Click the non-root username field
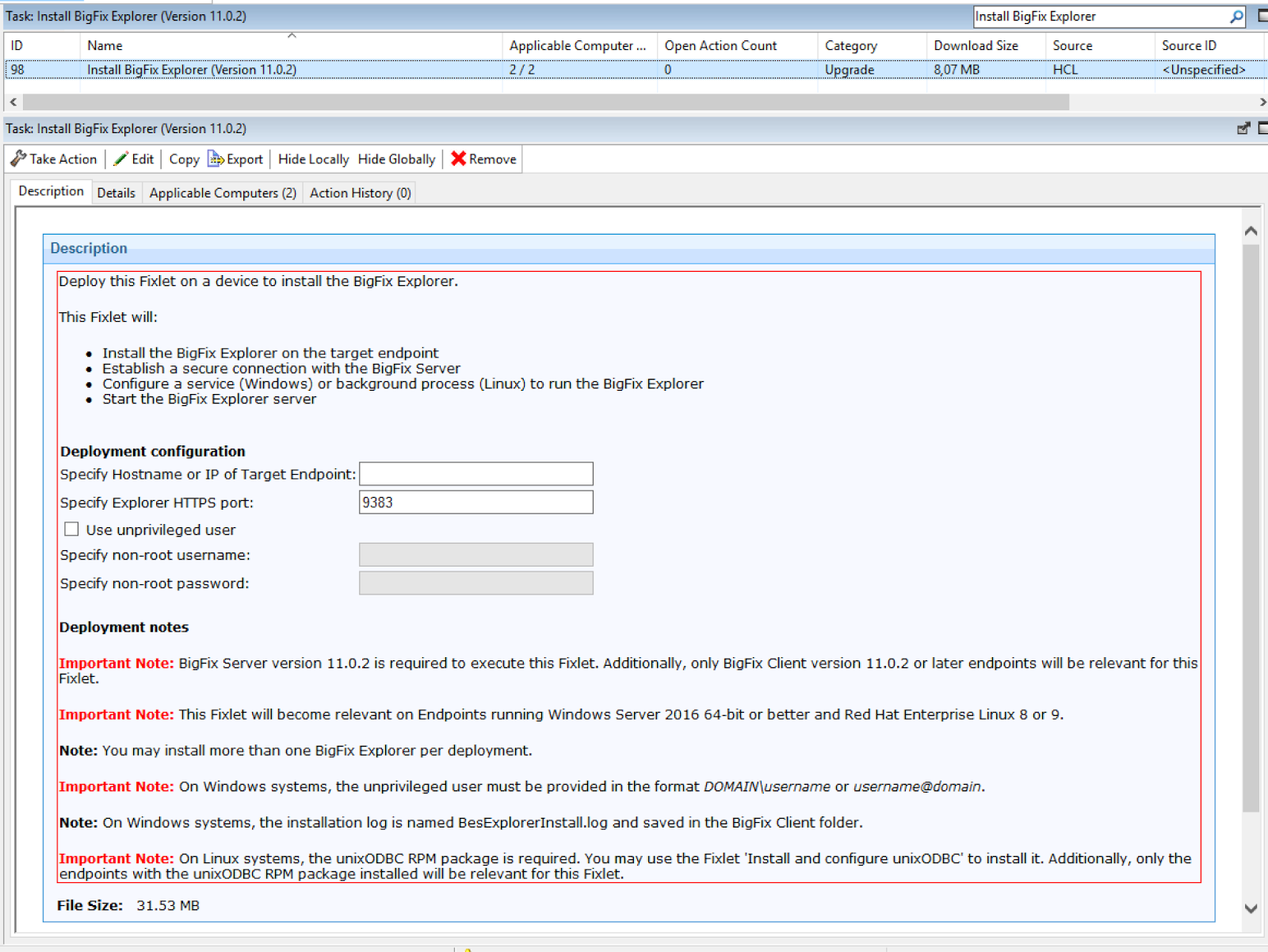Screen dimensions: 1268x952 [x=475, y=555]
